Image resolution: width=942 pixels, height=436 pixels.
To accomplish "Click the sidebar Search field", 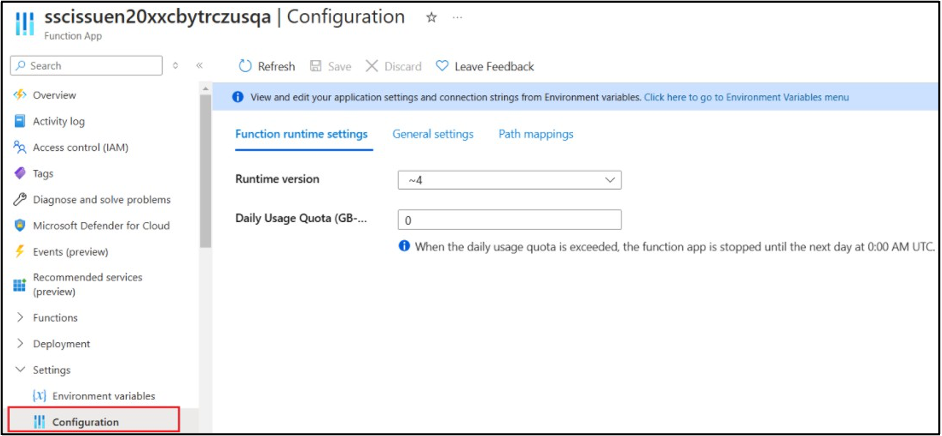I will point(87,66).
